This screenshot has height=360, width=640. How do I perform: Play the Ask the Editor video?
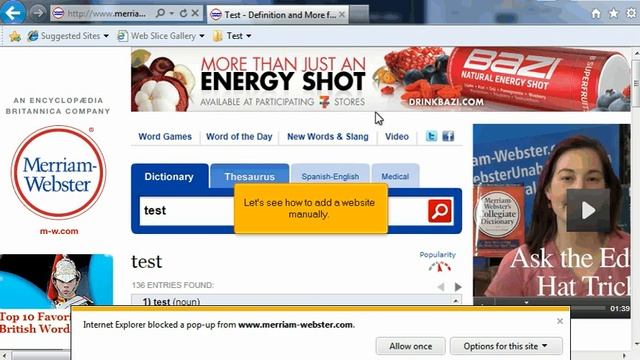[x=588, y=210]
